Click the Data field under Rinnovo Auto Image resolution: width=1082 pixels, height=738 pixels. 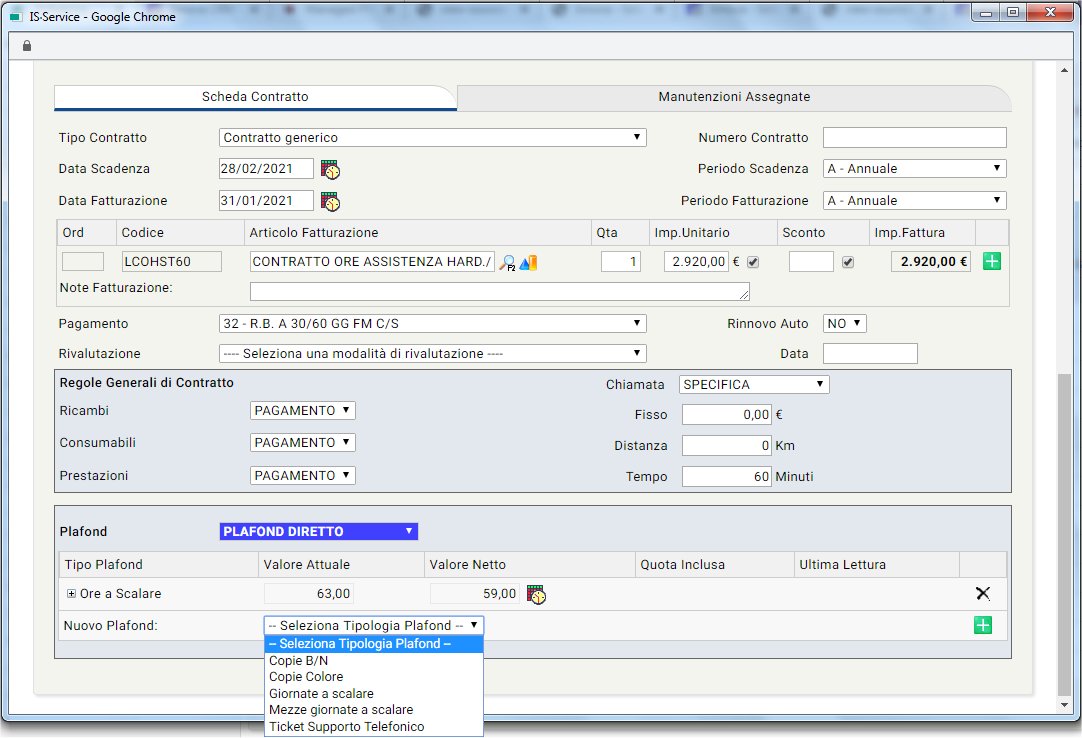870,353
